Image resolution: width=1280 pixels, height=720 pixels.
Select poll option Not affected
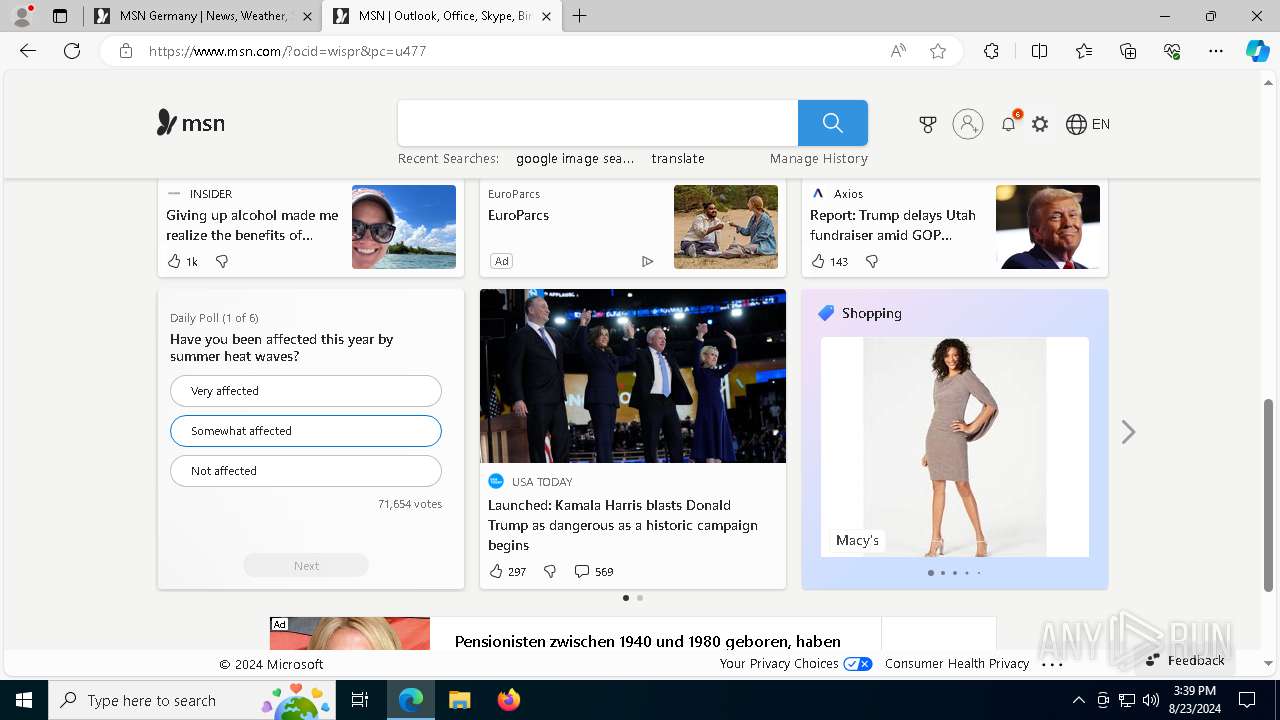(306, 471)
